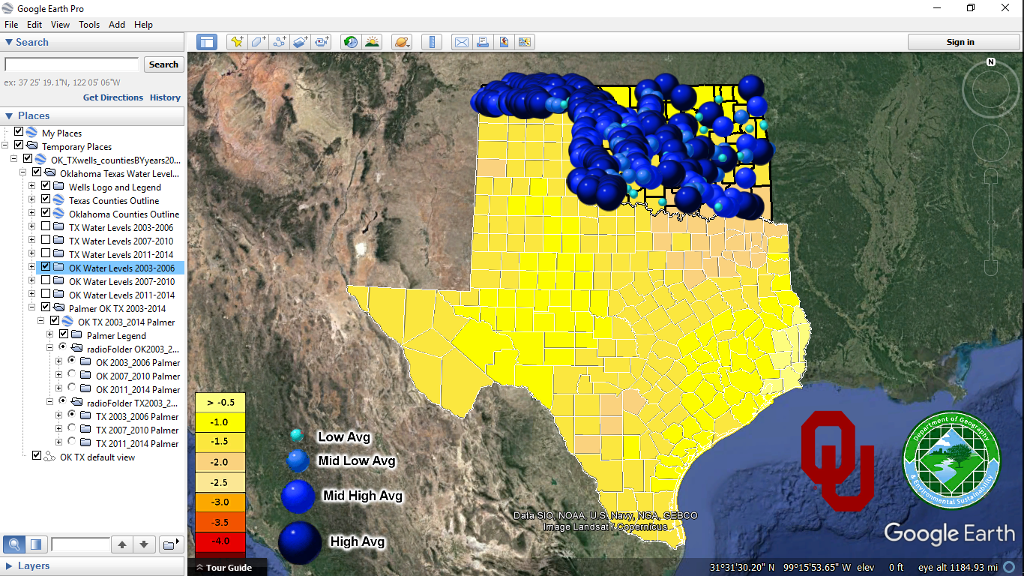1024x576 pixels.
Task: Enable TX Water Levels 2007-2010 checkbox
Action: tap(45, 240)
